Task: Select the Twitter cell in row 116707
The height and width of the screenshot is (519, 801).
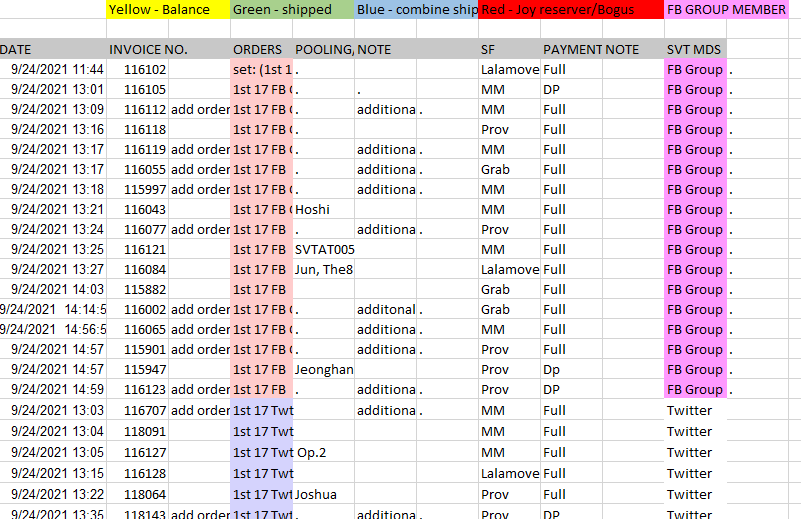Action: pos(695,410)
